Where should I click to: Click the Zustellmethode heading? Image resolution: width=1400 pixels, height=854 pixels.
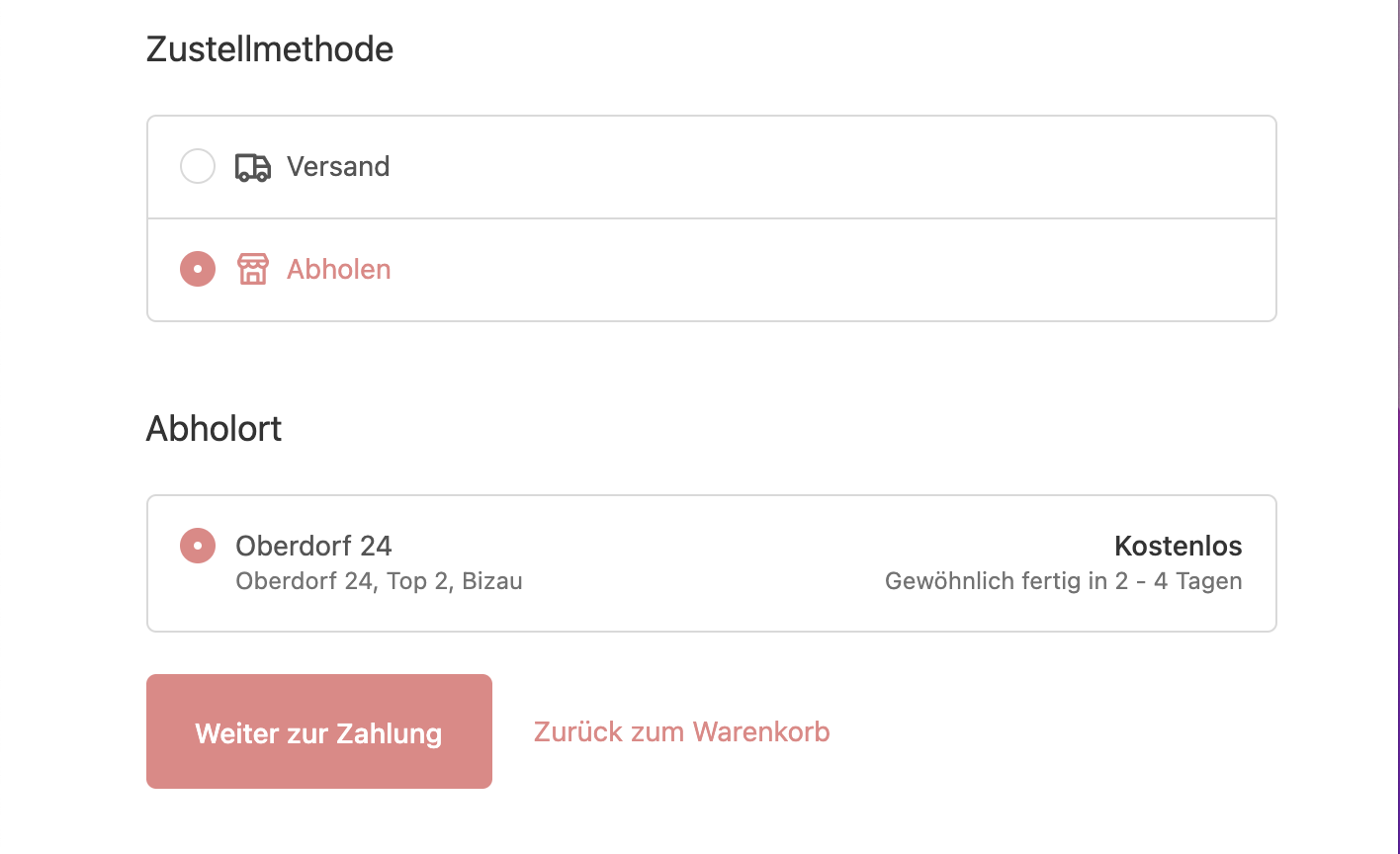click(270, 48)
